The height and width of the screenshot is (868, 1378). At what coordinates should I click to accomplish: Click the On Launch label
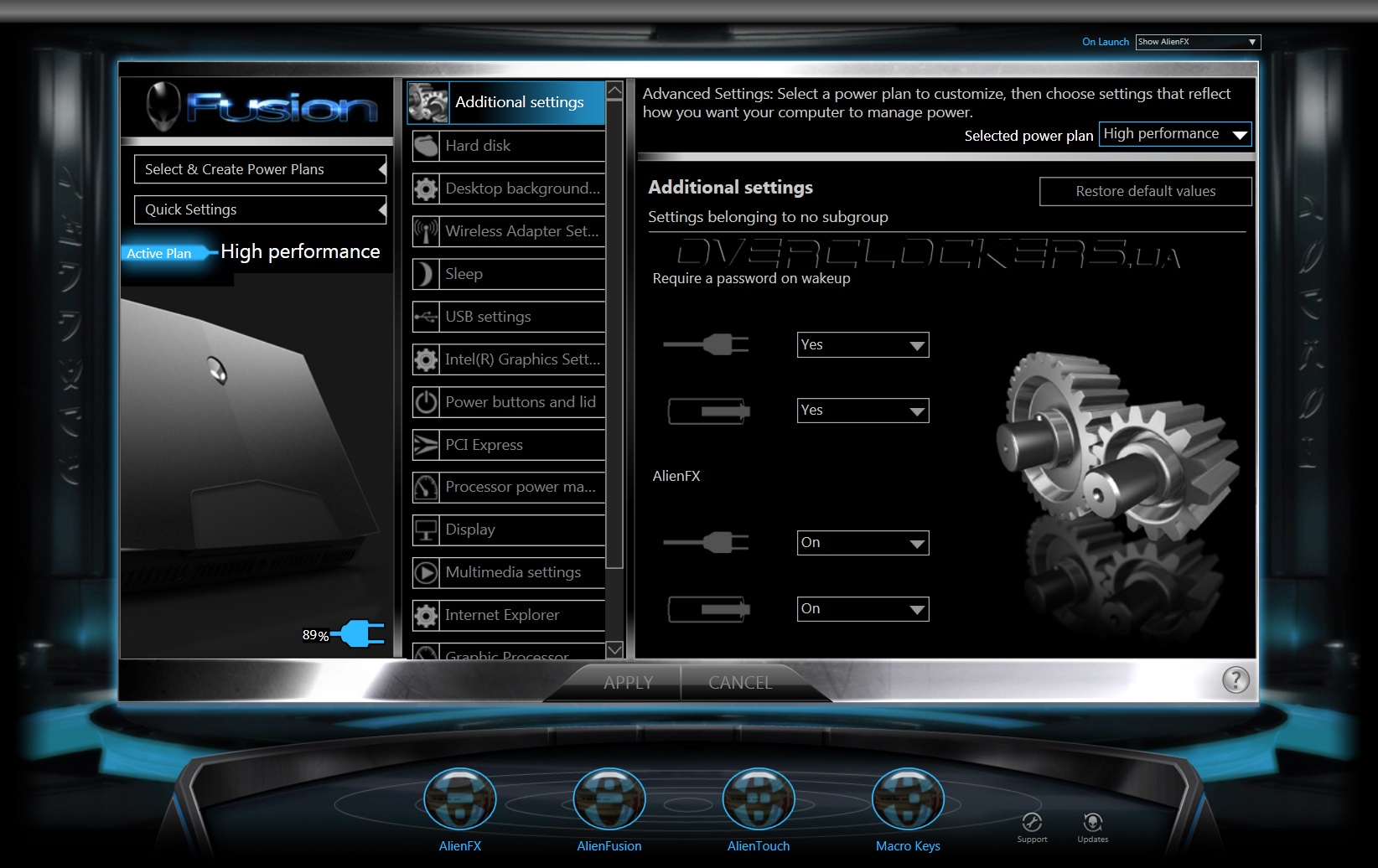pos(1106,42)
